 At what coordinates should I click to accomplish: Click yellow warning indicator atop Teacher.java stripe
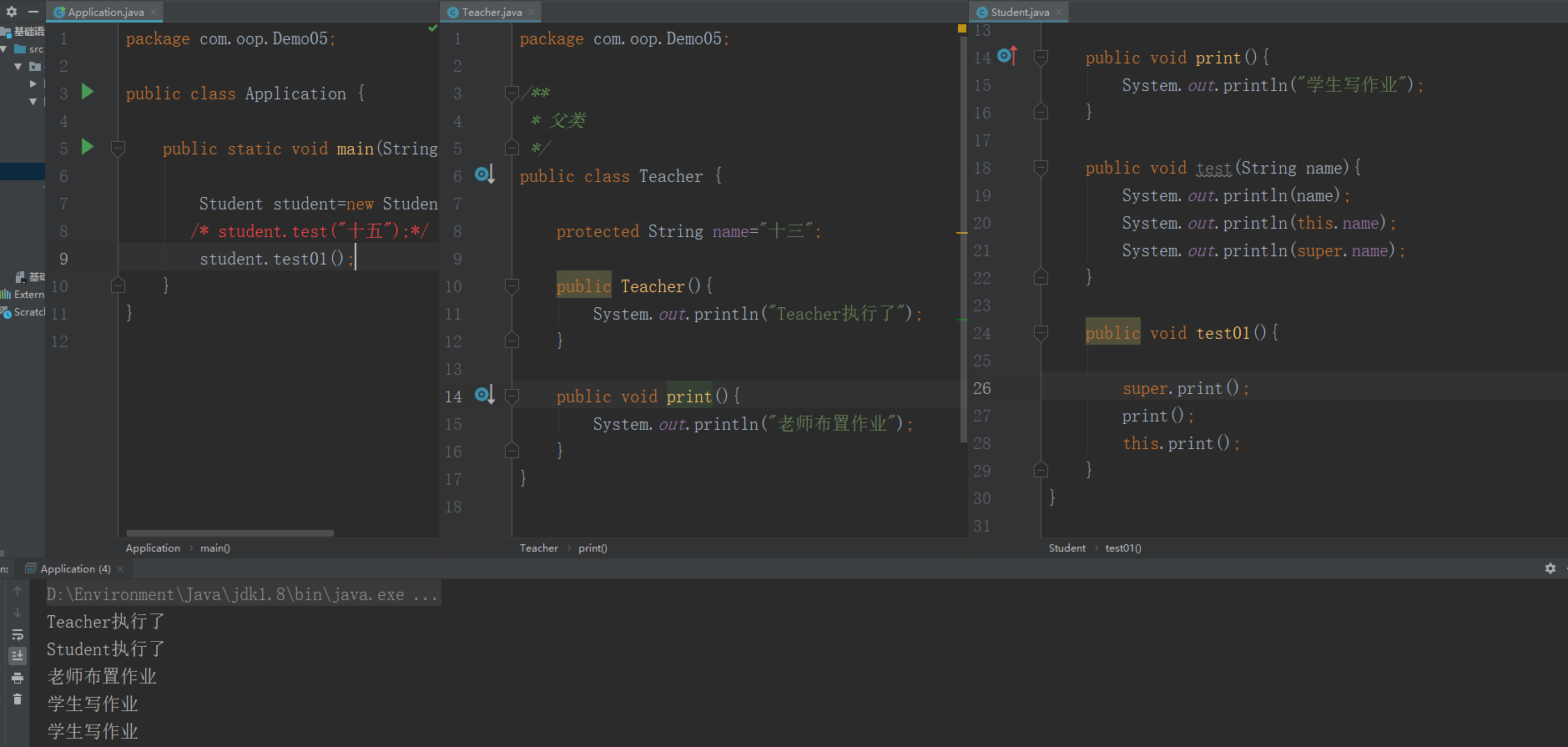tap(962, 28)
